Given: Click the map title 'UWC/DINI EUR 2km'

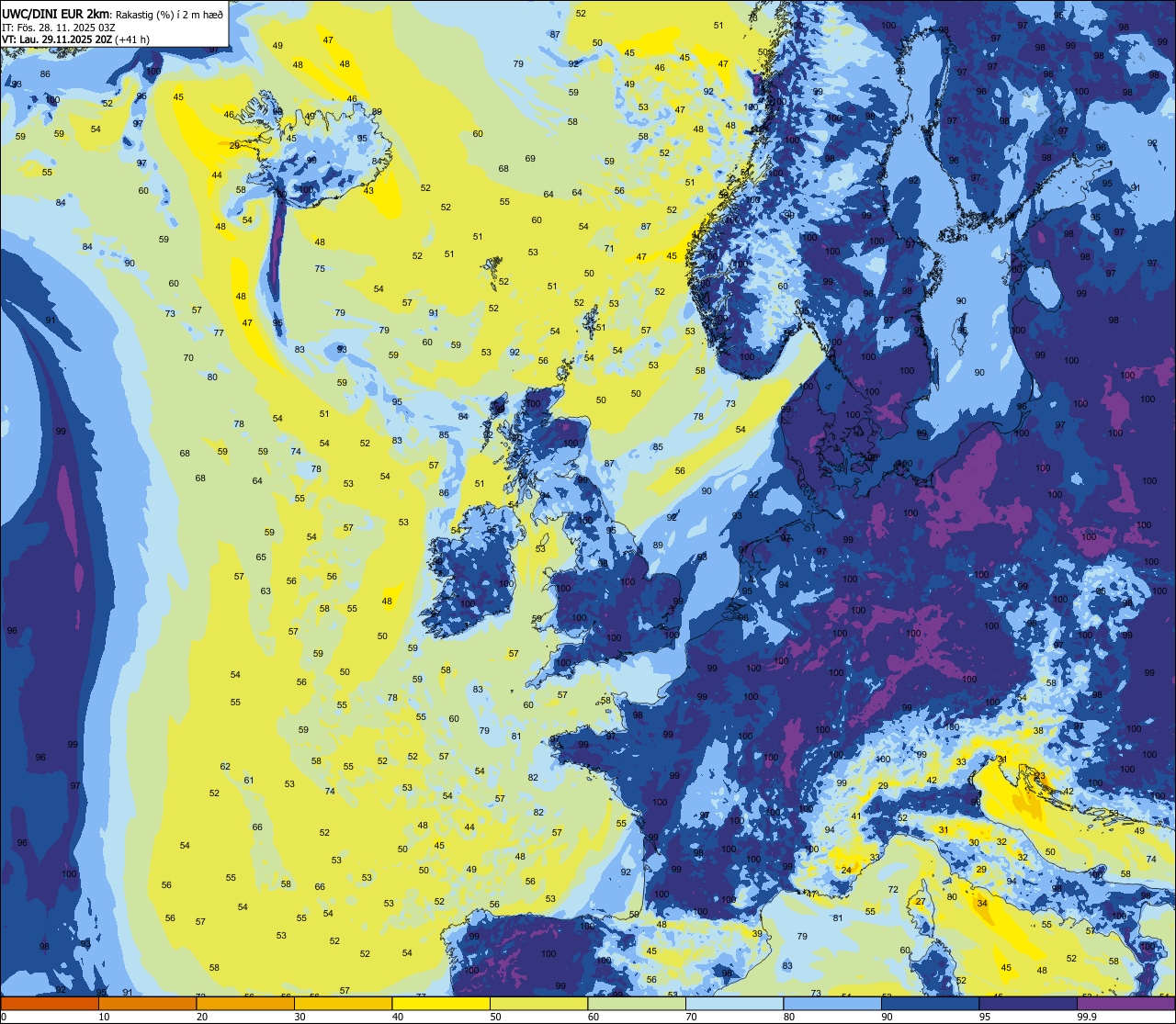Looking at the screenshot, I should (55, 13).
